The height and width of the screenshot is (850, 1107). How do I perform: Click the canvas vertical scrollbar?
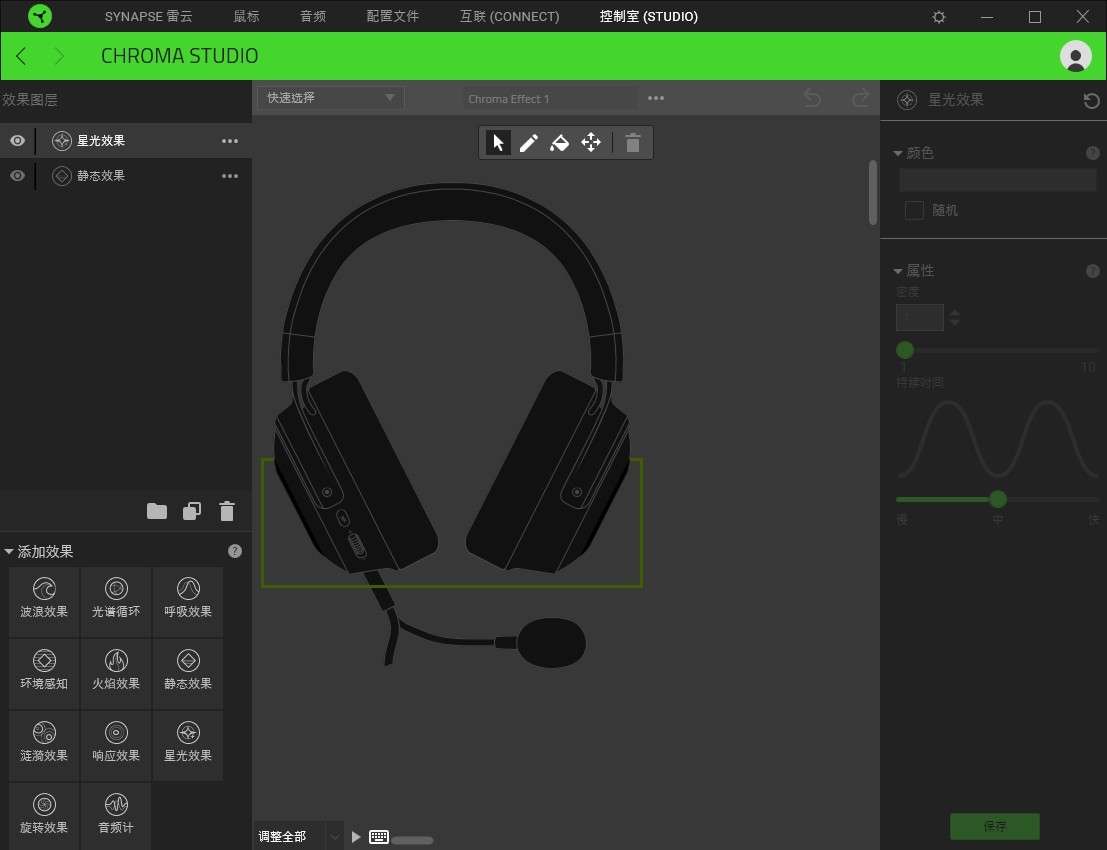click(x=873, y=193)
